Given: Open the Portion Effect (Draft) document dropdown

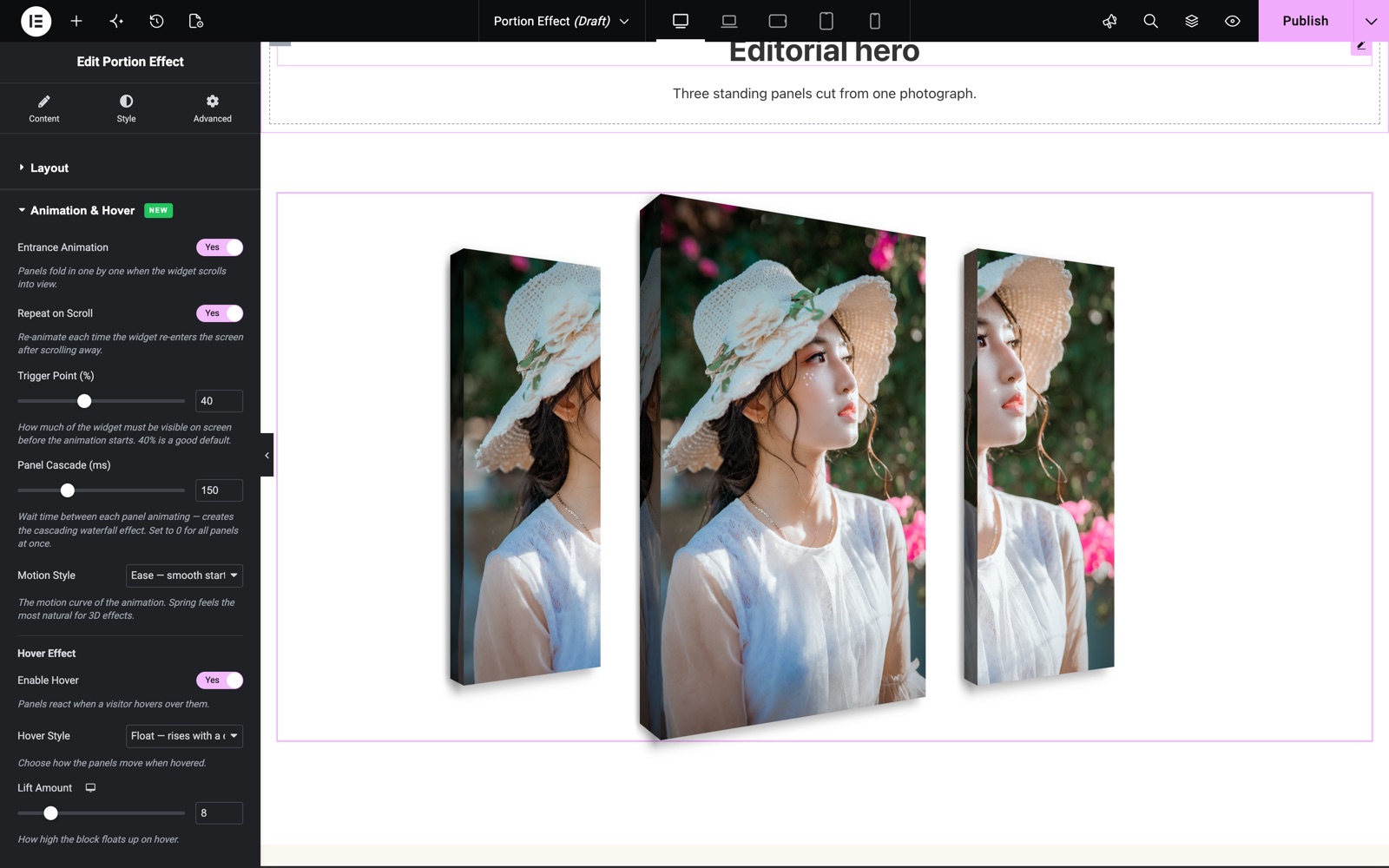Looking at the screenshot, I should (x=562, y=21).
